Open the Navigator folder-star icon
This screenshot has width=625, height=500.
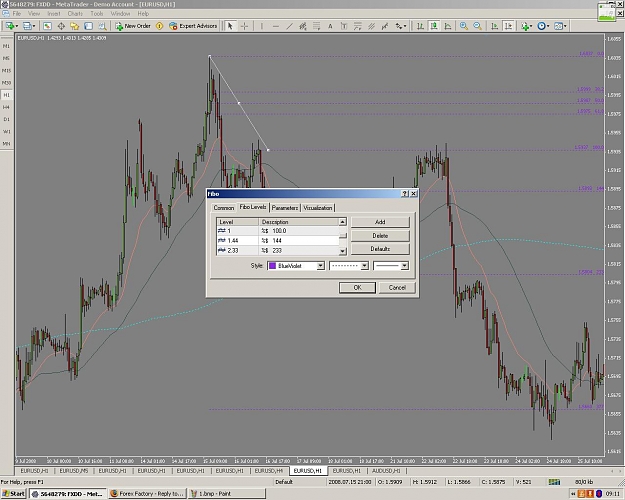[x=75, y=26]
